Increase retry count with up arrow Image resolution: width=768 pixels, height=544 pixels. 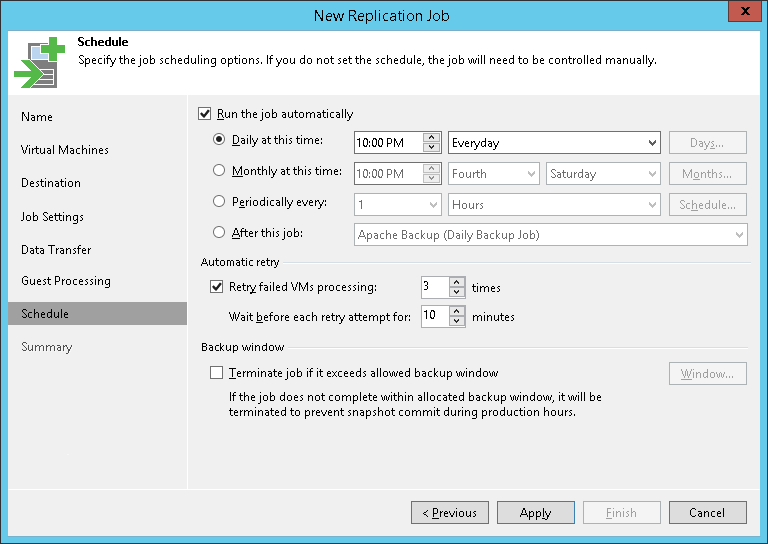pos(457,282)
